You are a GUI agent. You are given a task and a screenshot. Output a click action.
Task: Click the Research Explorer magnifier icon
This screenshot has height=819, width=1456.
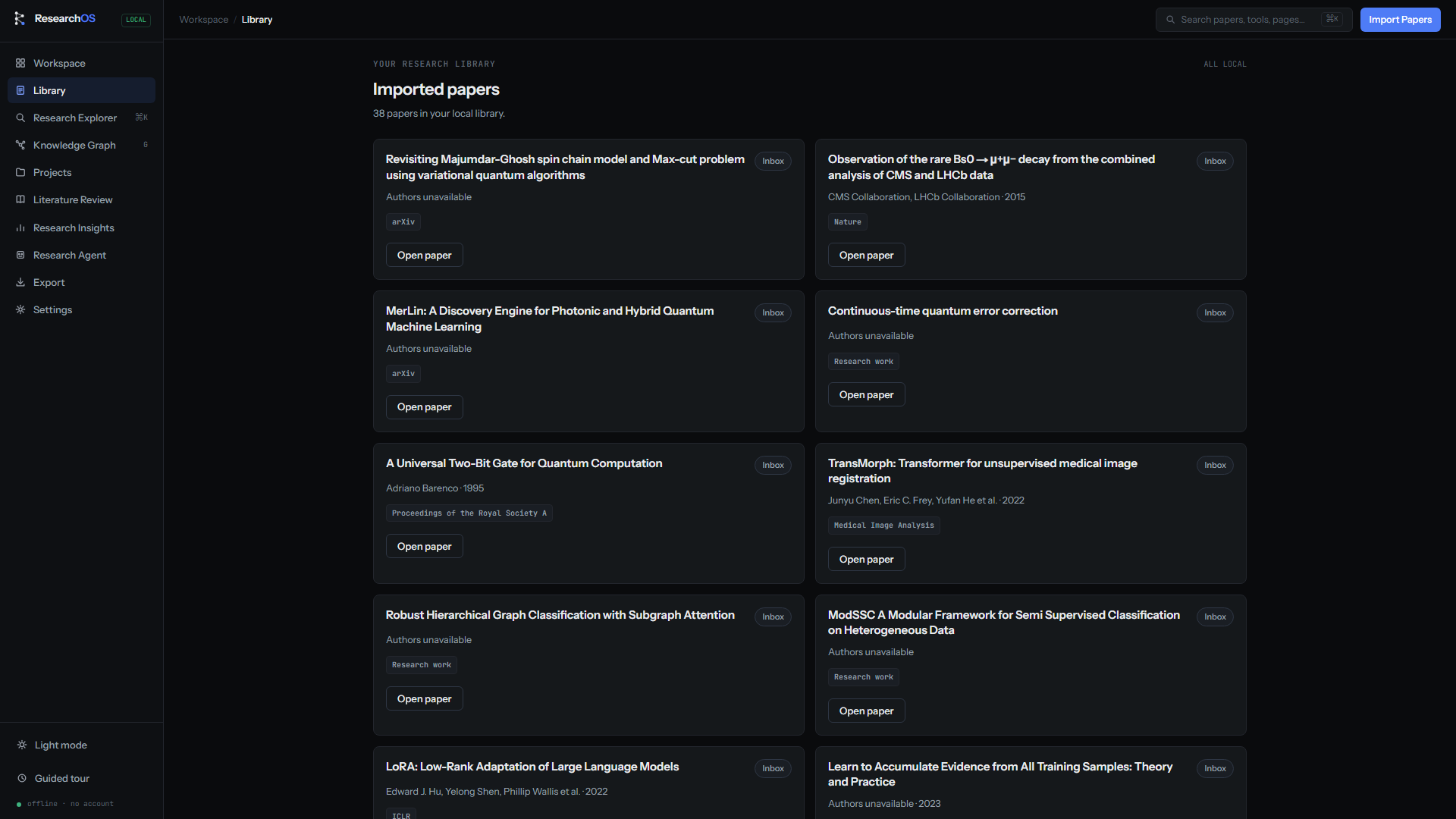point(20,118)
